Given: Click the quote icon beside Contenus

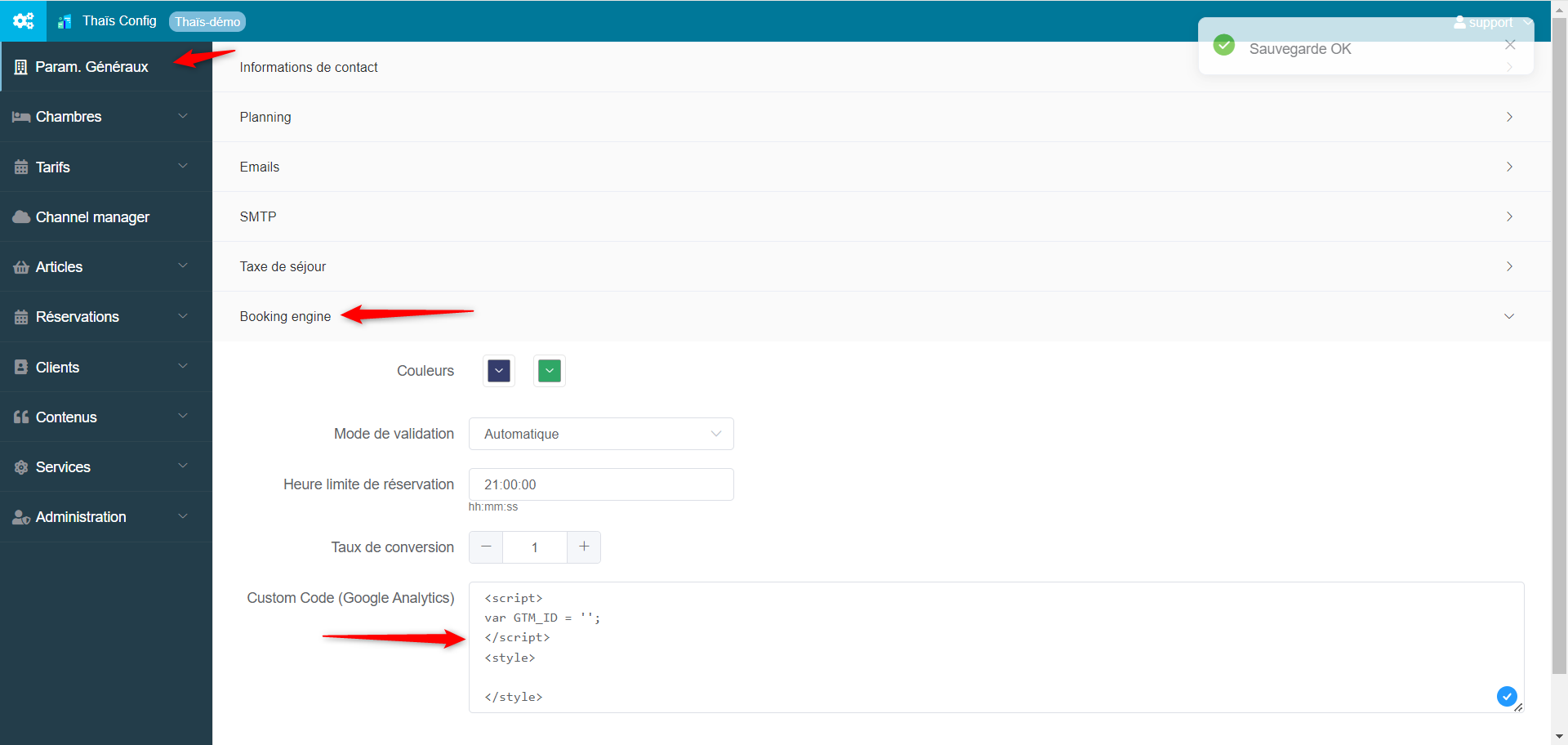Looking at the screenshot, I should pyautogui.click(x=21, y=417).
